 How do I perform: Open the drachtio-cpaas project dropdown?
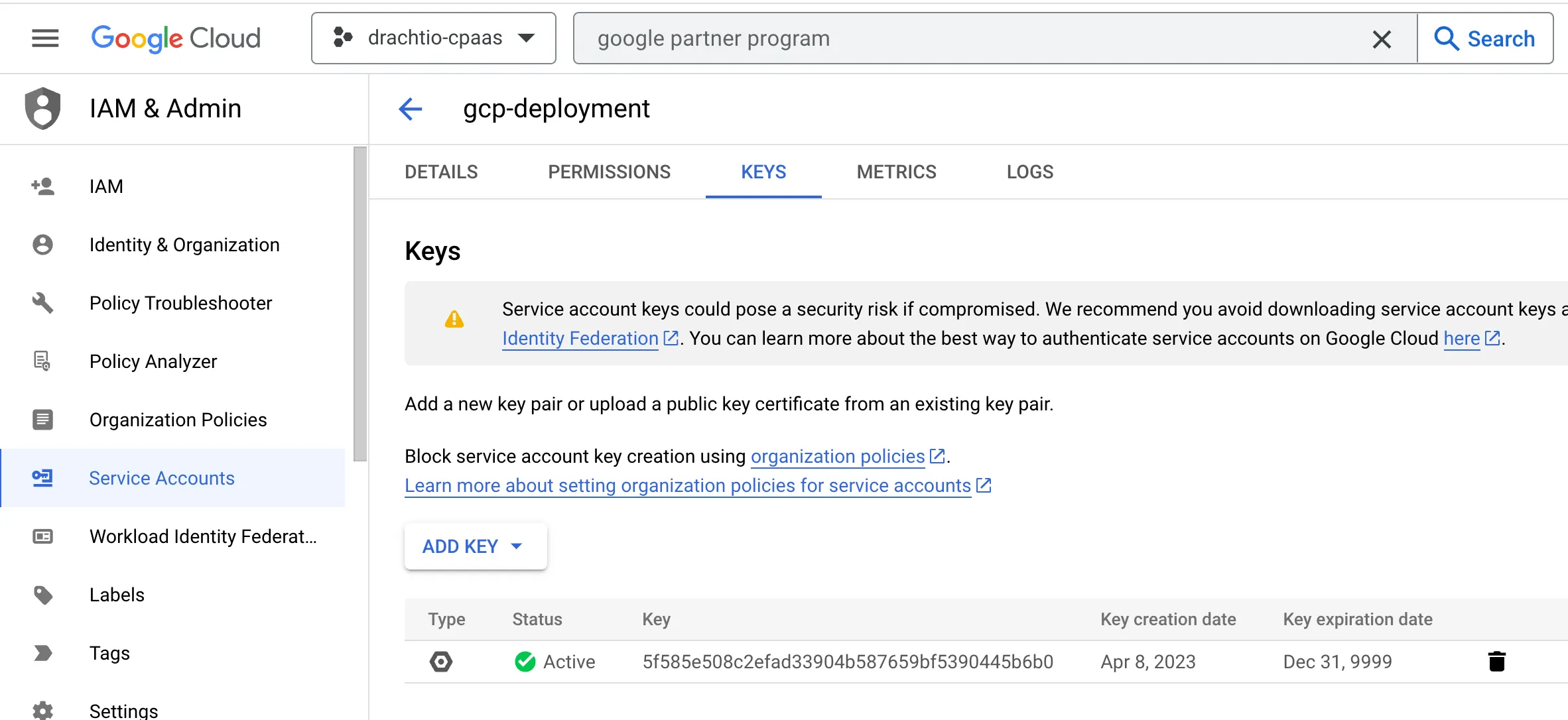(x=434, y=38)
